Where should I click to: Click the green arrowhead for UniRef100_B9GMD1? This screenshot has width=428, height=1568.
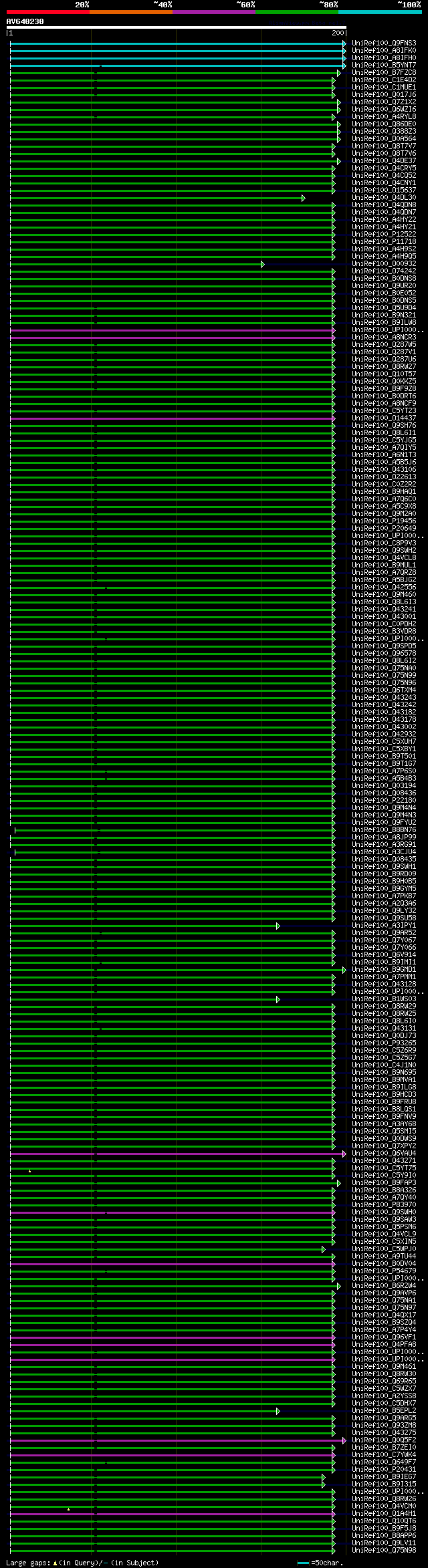344,970
